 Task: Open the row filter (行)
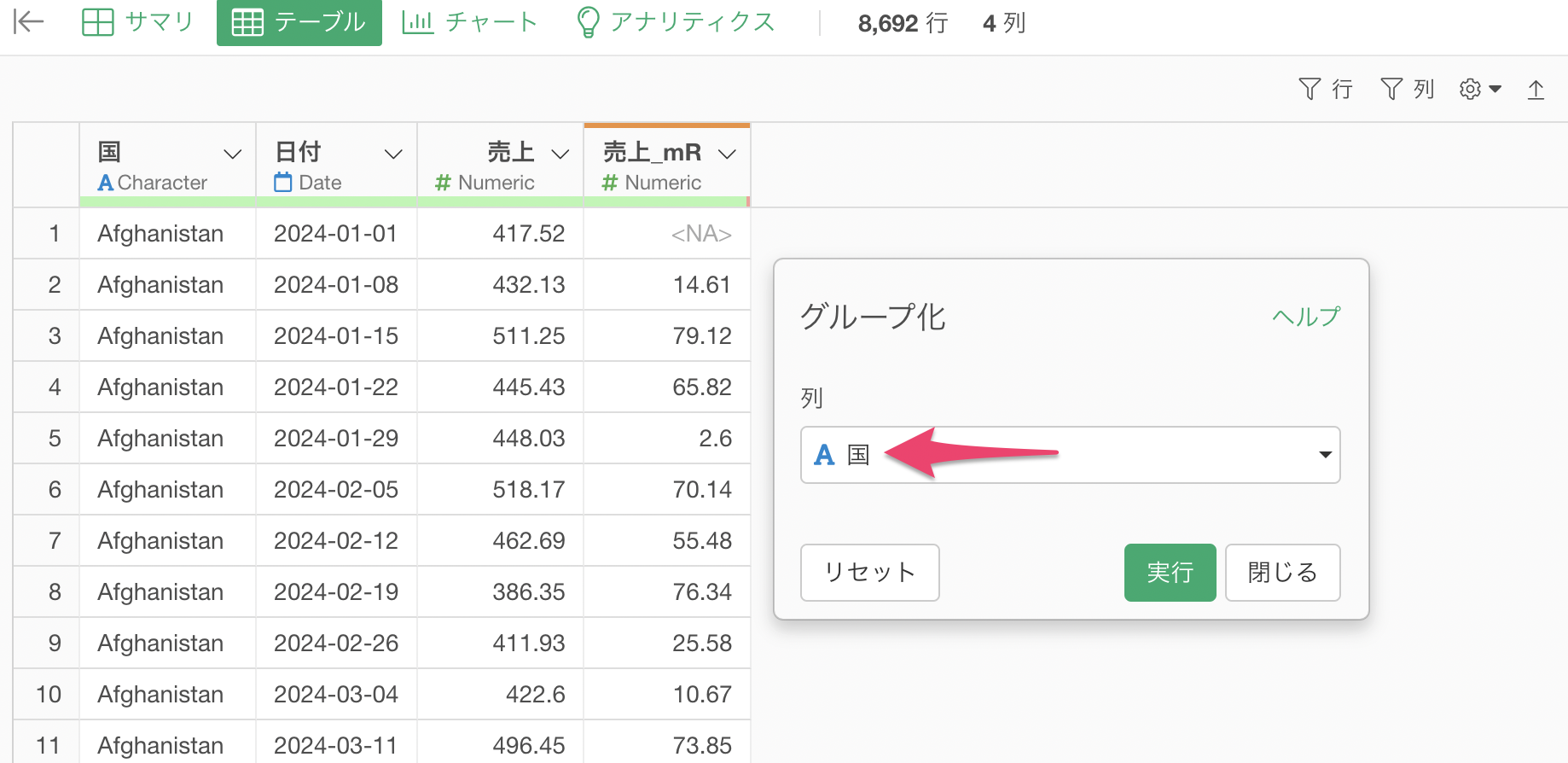tap(1326, 89)
